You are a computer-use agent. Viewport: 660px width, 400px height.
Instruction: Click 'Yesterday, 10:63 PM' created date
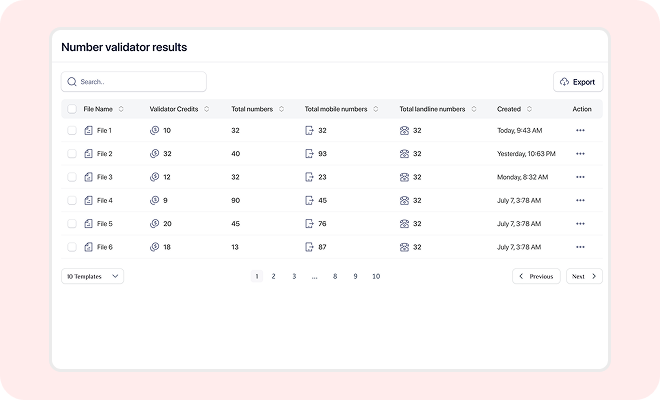[526, 154]
